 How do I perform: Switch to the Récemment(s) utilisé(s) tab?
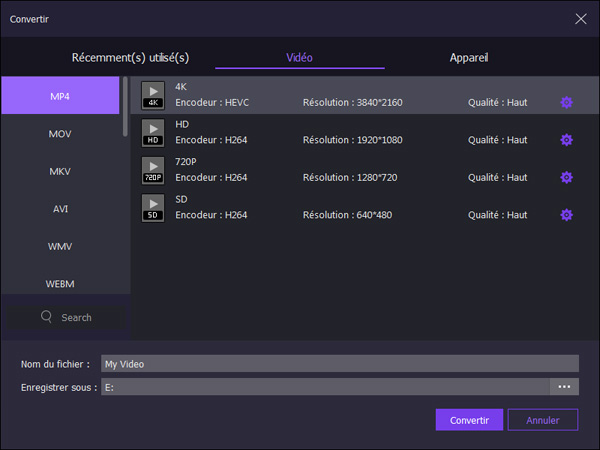(x=130, y=58)
